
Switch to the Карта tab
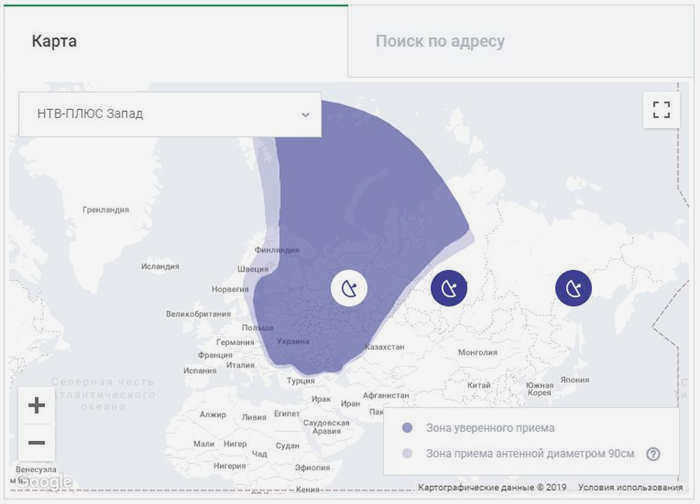pyautogui.click(x=176, y=41)
